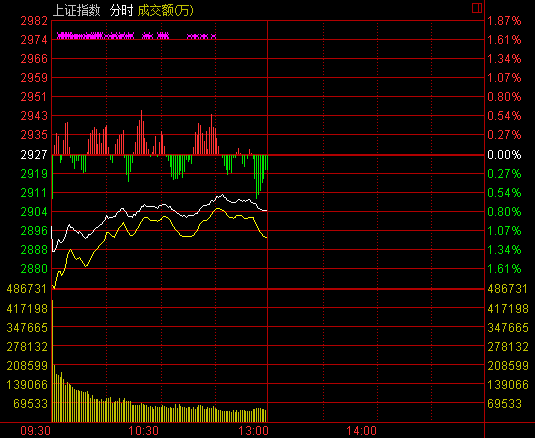
Task: Click the end of the yellow average line
Action: click(x=266, y=237)
